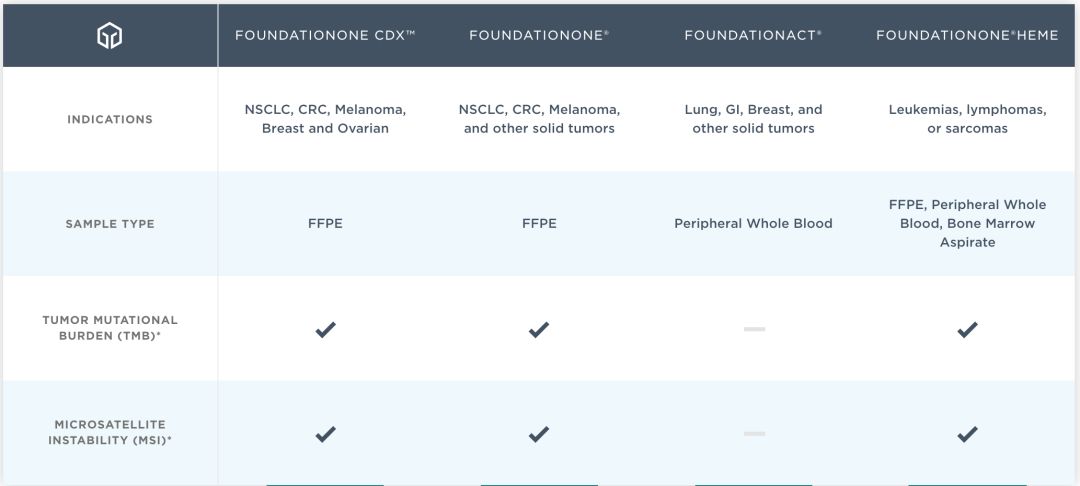The image size is (1080, 486).
Task: Click MSI checkmark in the FoundationOne column
Action: tap(539, 434)
